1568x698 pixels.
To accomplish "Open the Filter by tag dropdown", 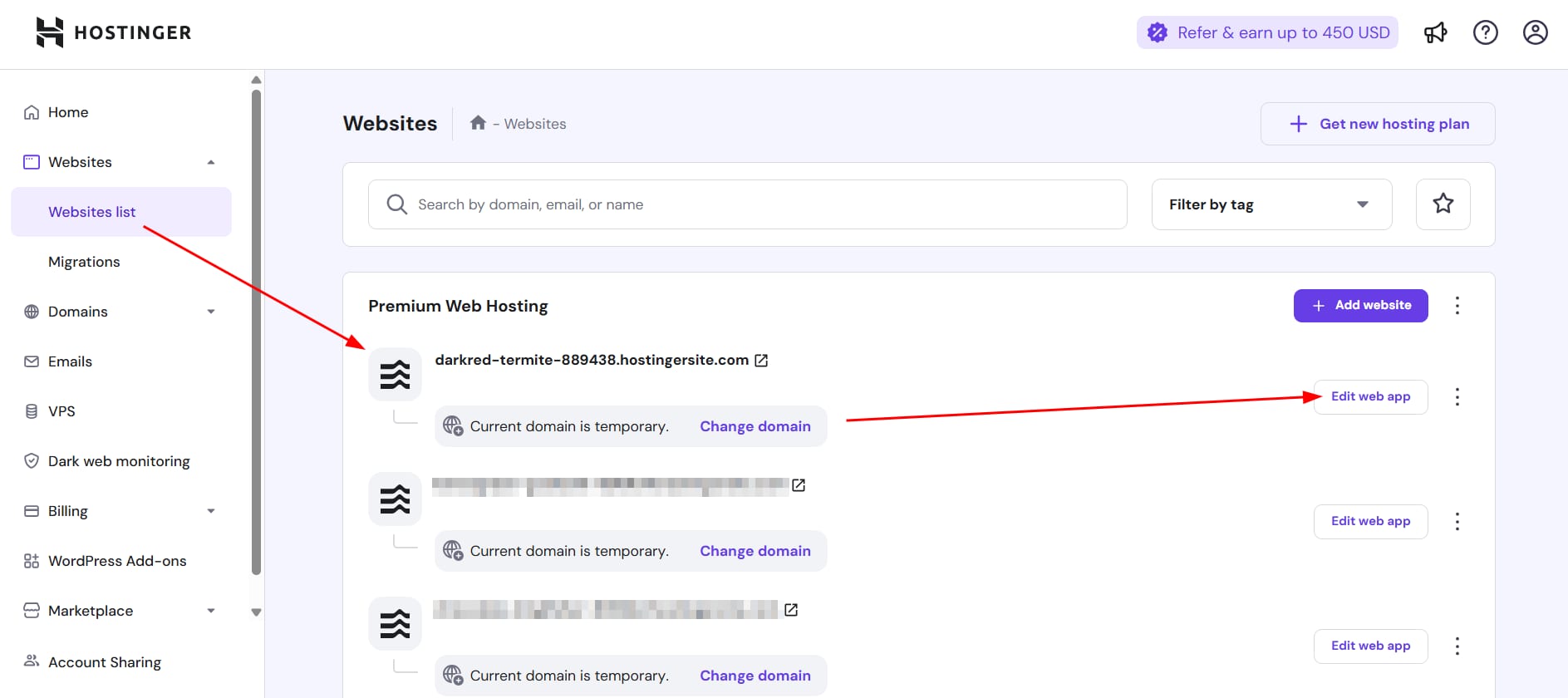I will [x=1271, y=204].
